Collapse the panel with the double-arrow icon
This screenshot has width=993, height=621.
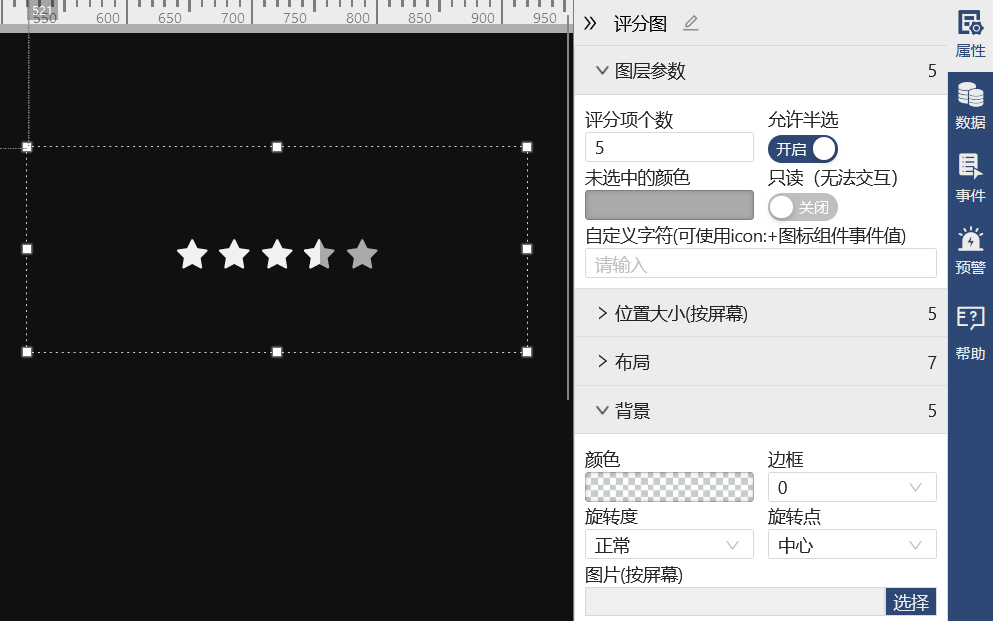click(590, 24)
